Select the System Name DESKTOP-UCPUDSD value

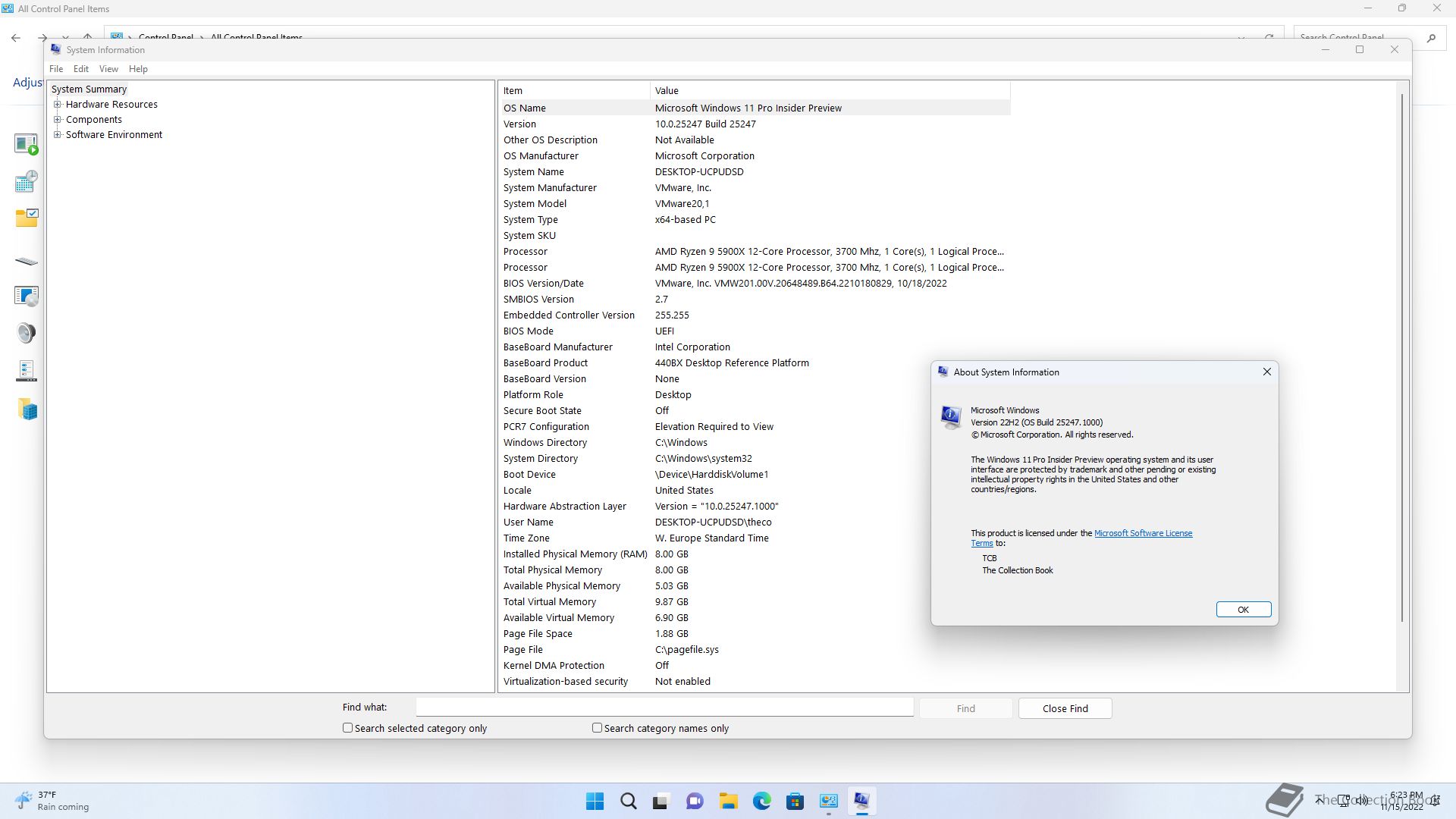click(699, 171)
